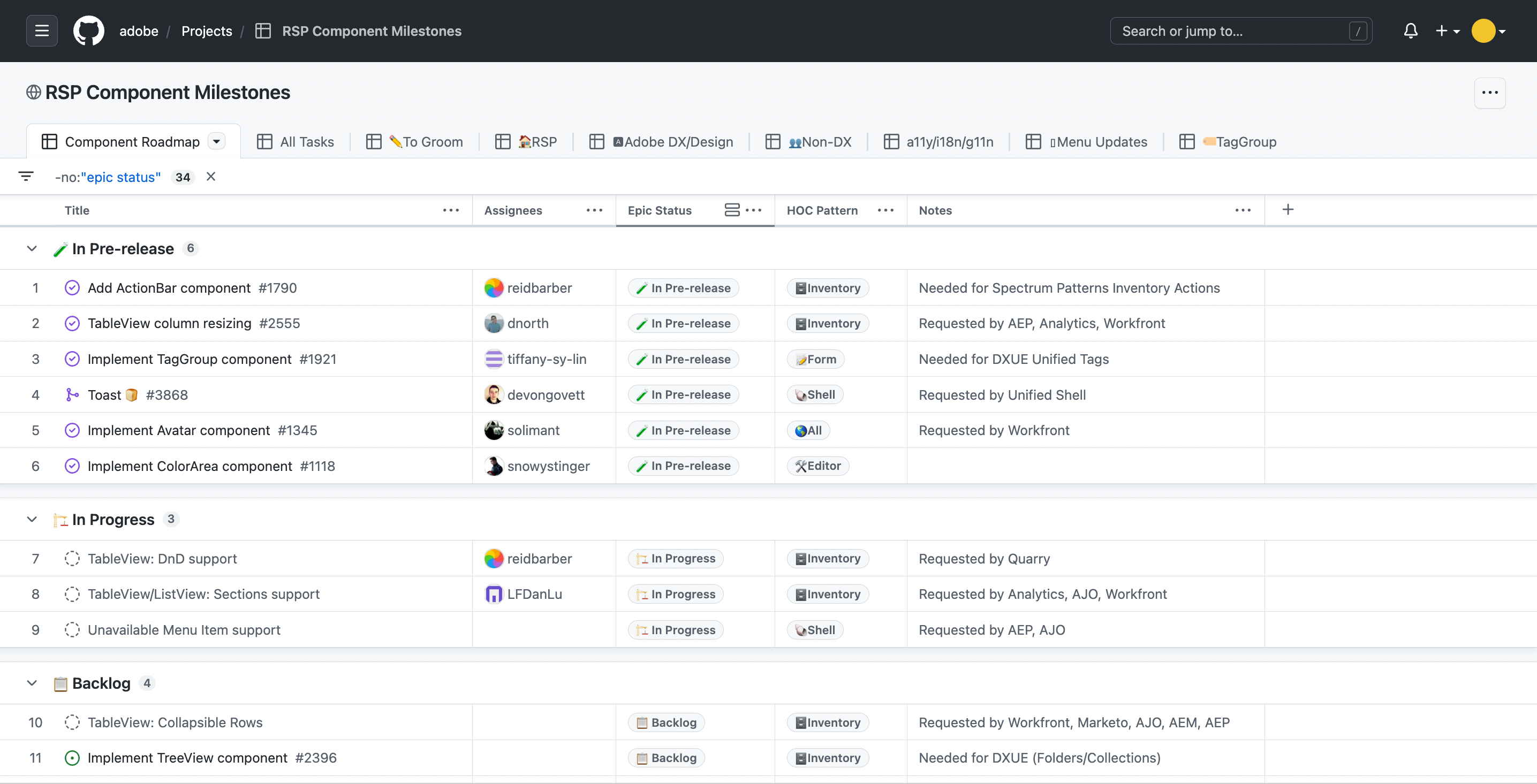Click Editor pattern label in ColorArea row
The image size is (1537, 784).
click(818, 466)
